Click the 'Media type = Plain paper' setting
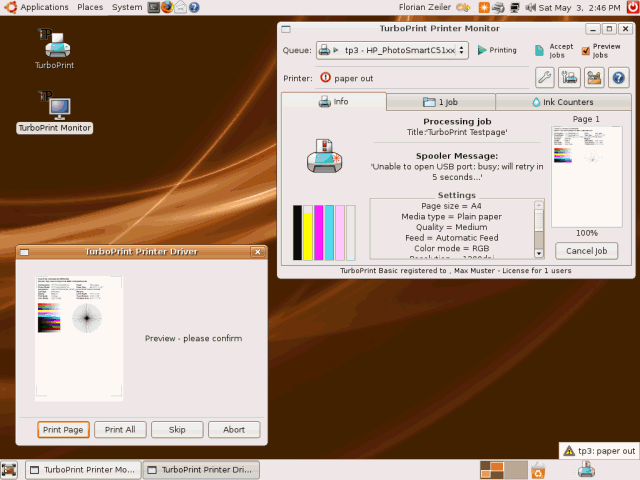 [451, 217]
